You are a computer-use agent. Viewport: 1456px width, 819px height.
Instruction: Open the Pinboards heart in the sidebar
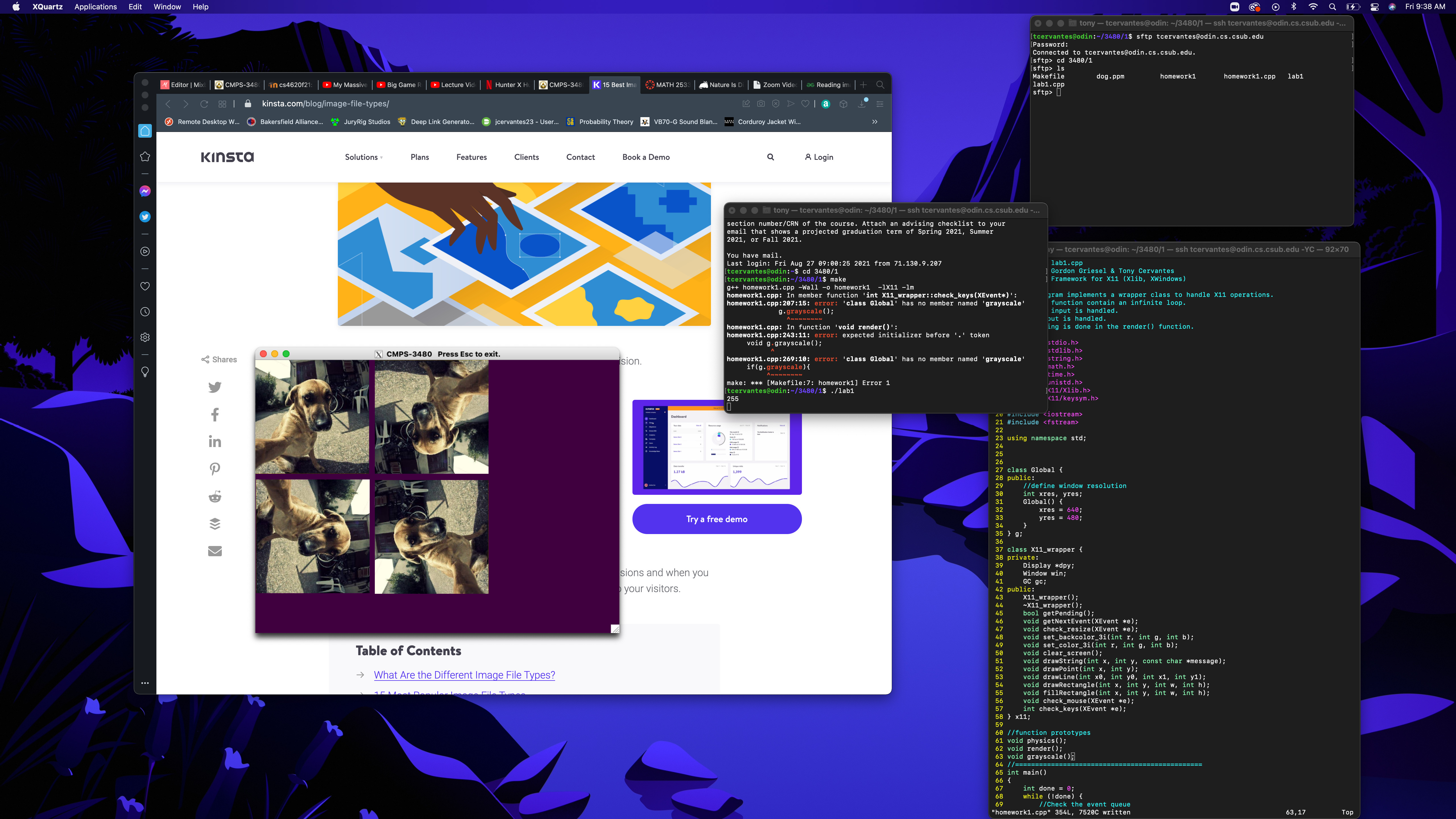(x=145, y=286)
